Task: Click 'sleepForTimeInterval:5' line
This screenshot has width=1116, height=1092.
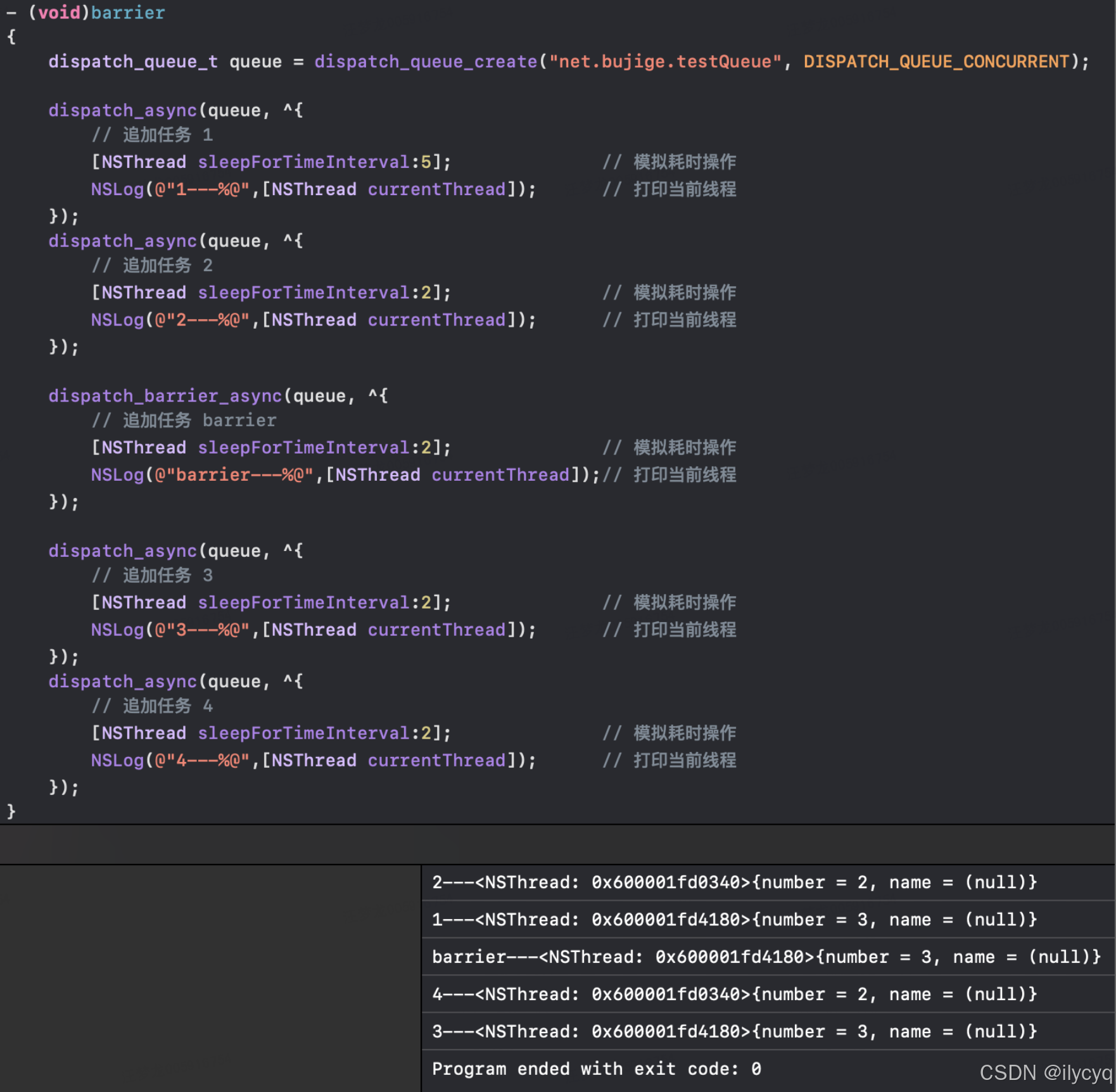Action: point(271,162)
